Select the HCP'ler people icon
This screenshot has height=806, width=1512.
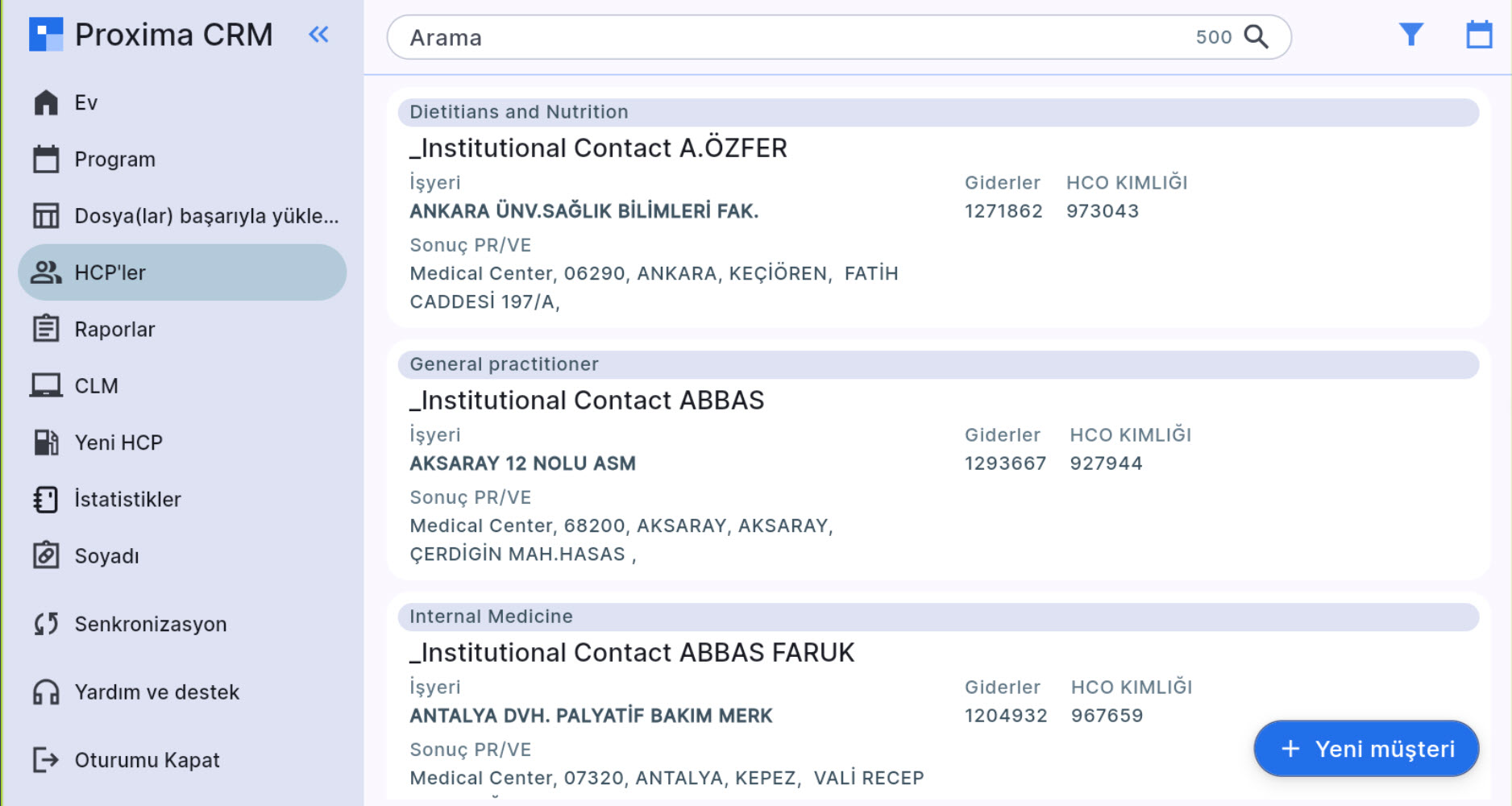46,272
